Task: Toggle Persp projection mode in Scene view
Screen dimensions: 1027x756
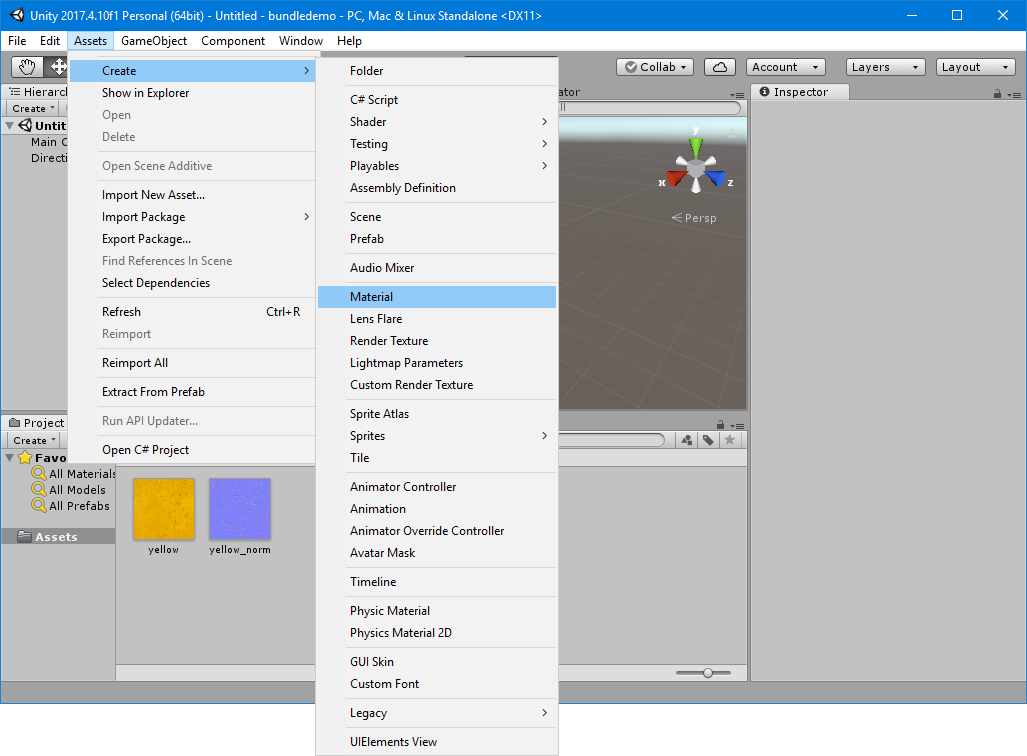Action: [x=694, y=217]
